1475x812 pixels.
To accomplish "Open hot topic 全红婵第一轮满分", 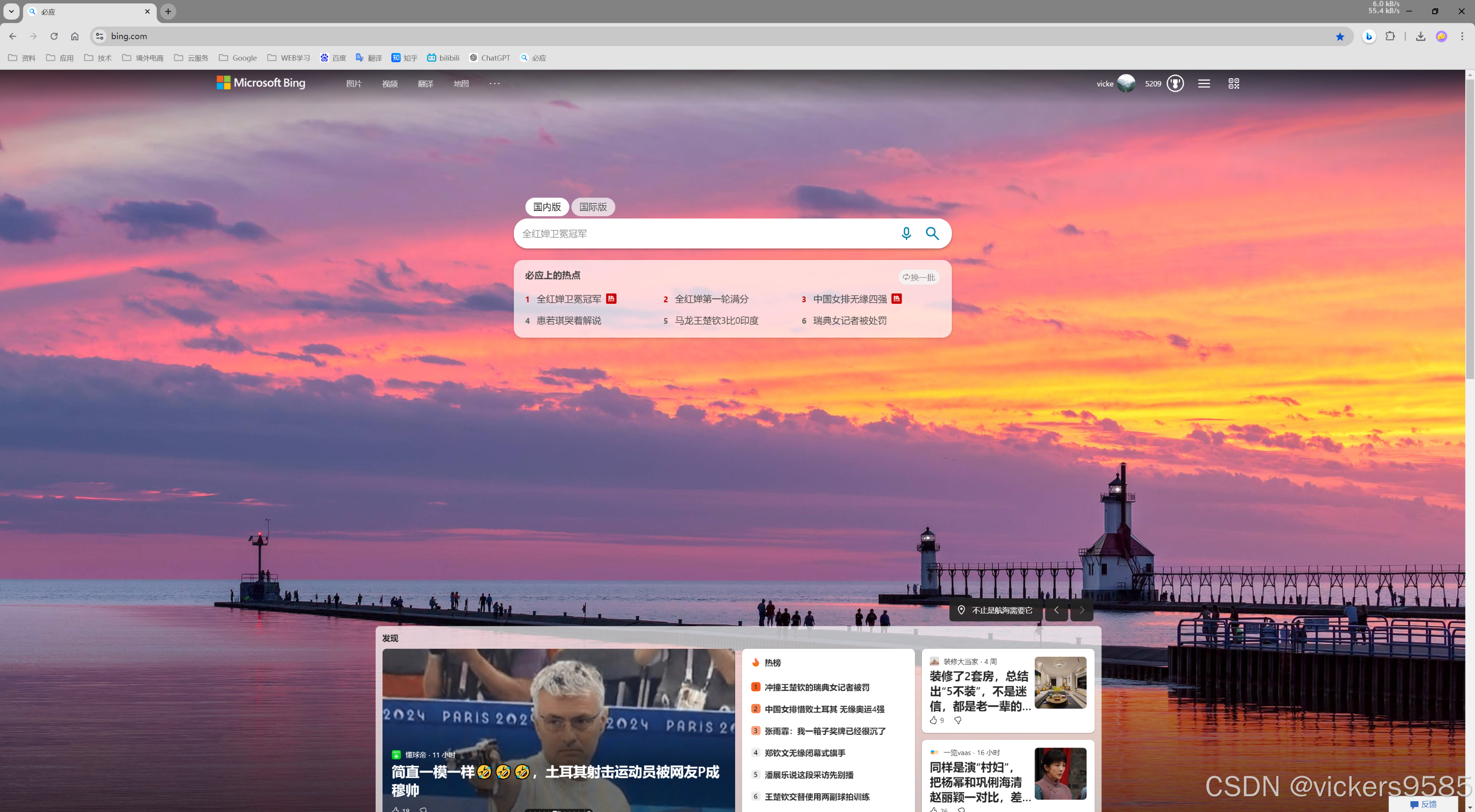I will 711,299.
